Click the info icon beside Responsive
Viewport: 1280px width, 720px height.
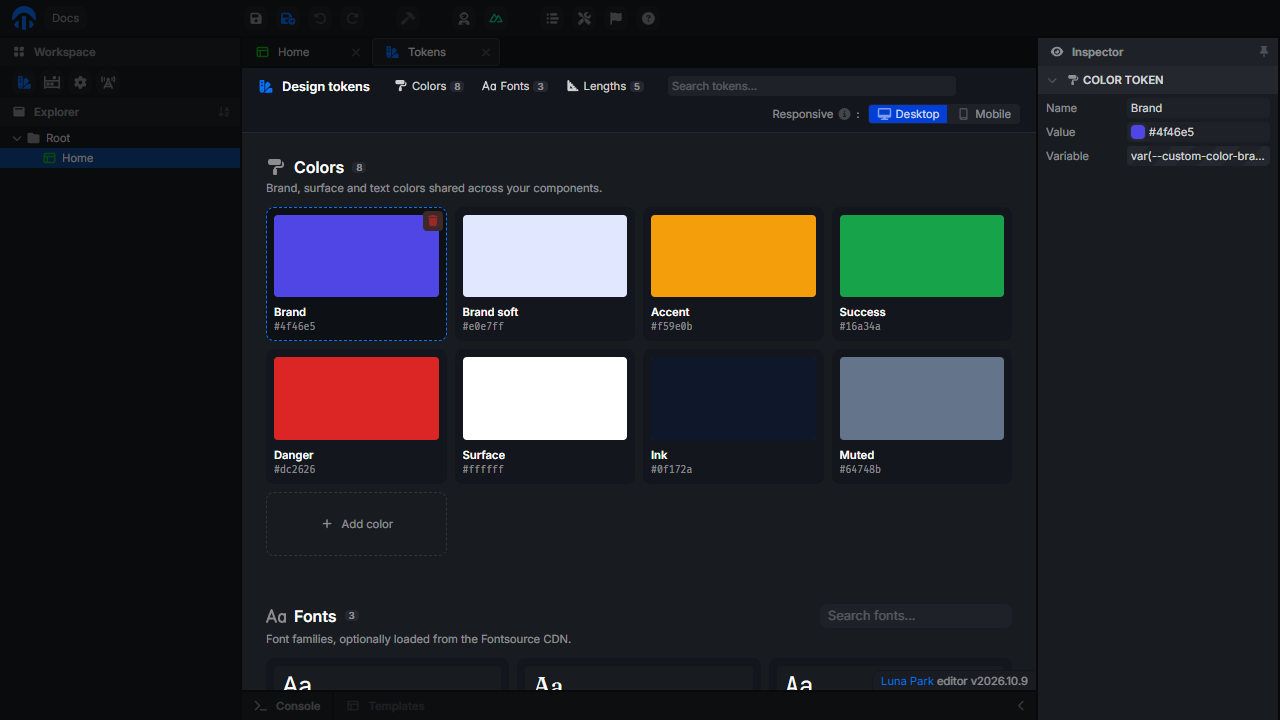tap(844, 114)
